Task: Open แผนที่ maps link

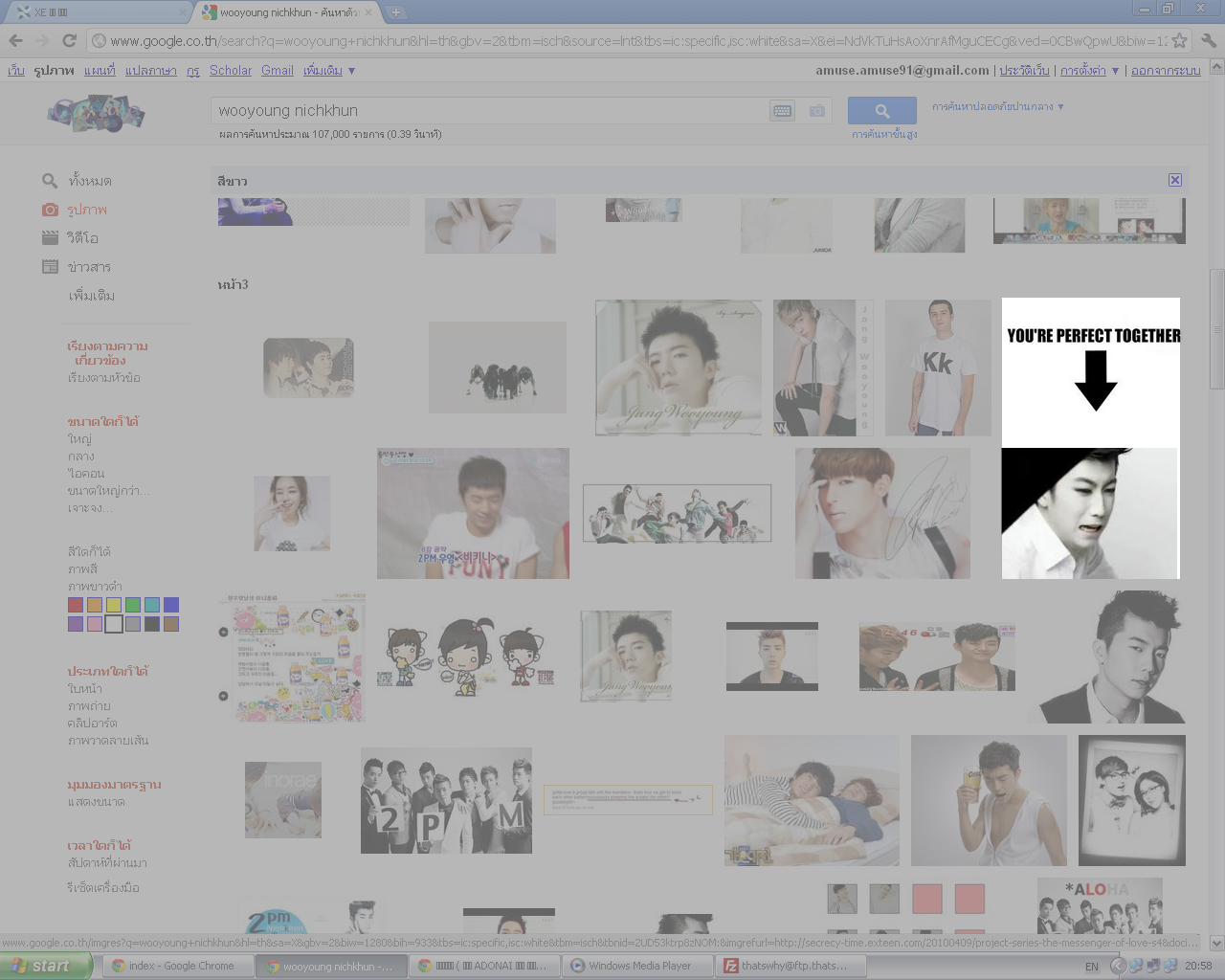Action: click(x=100, y=71)
